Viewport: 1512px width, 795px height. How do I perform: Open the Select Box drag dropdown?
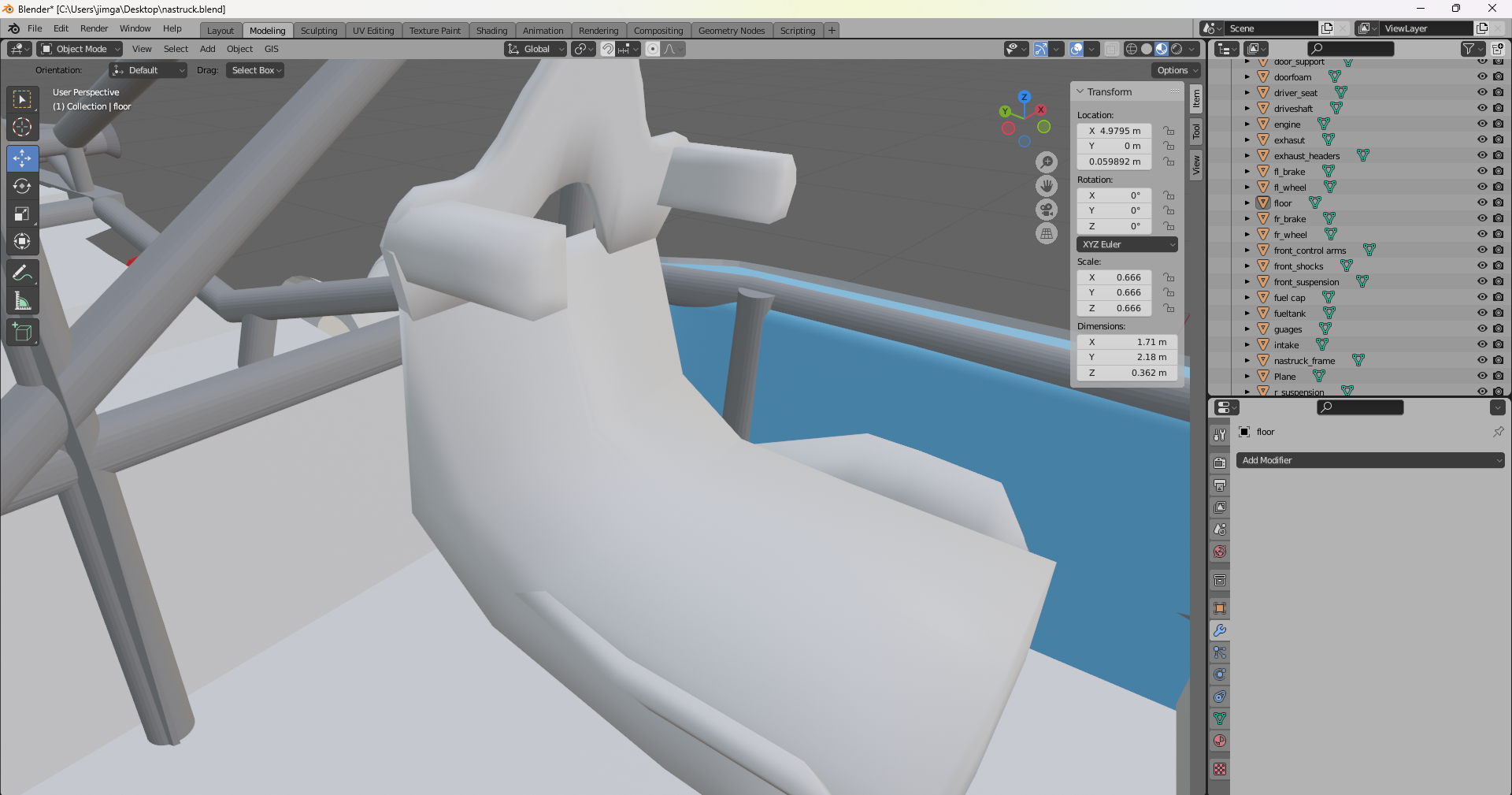click(255, 70)
